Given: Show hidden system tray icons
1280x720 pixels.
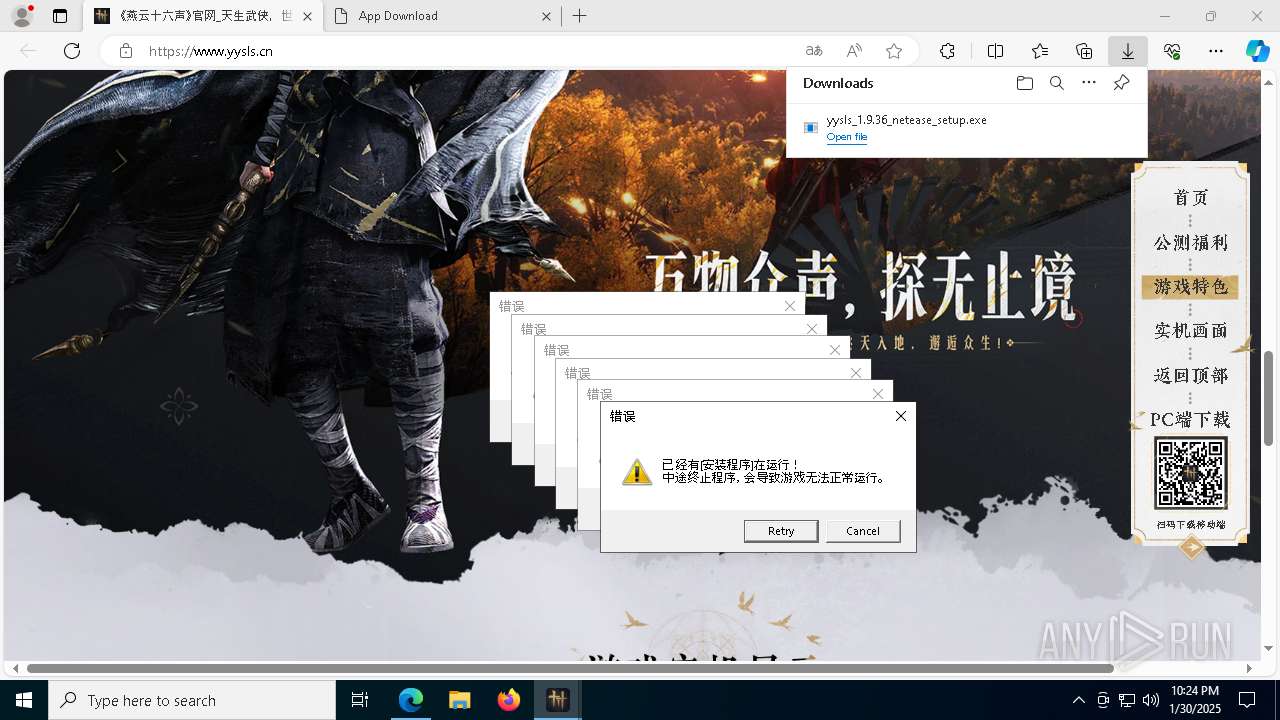Looking at the screenshot, I should (1078, 700).
